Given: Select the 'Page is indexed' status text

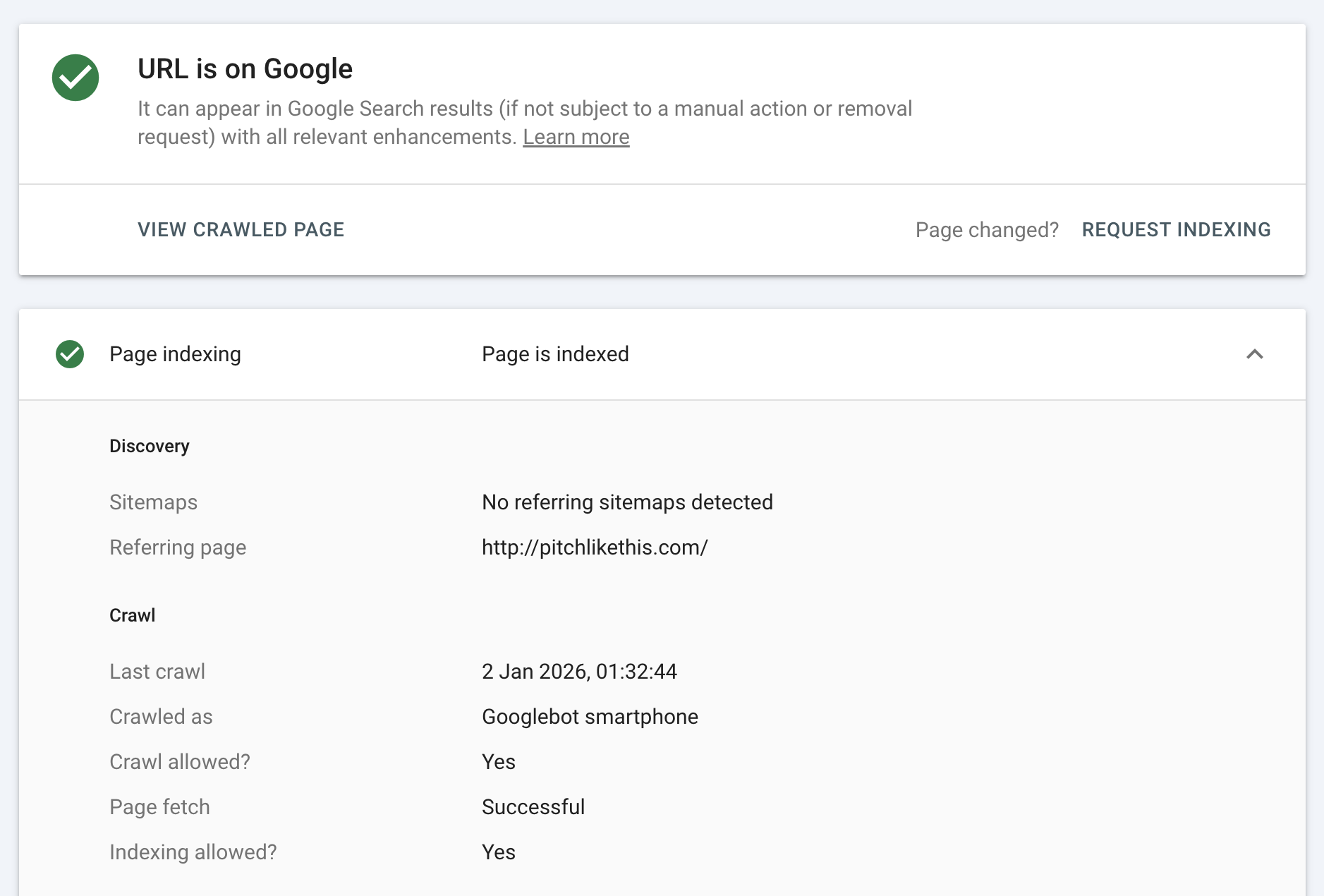Looking at the screenshot, I should click(555, 354).
